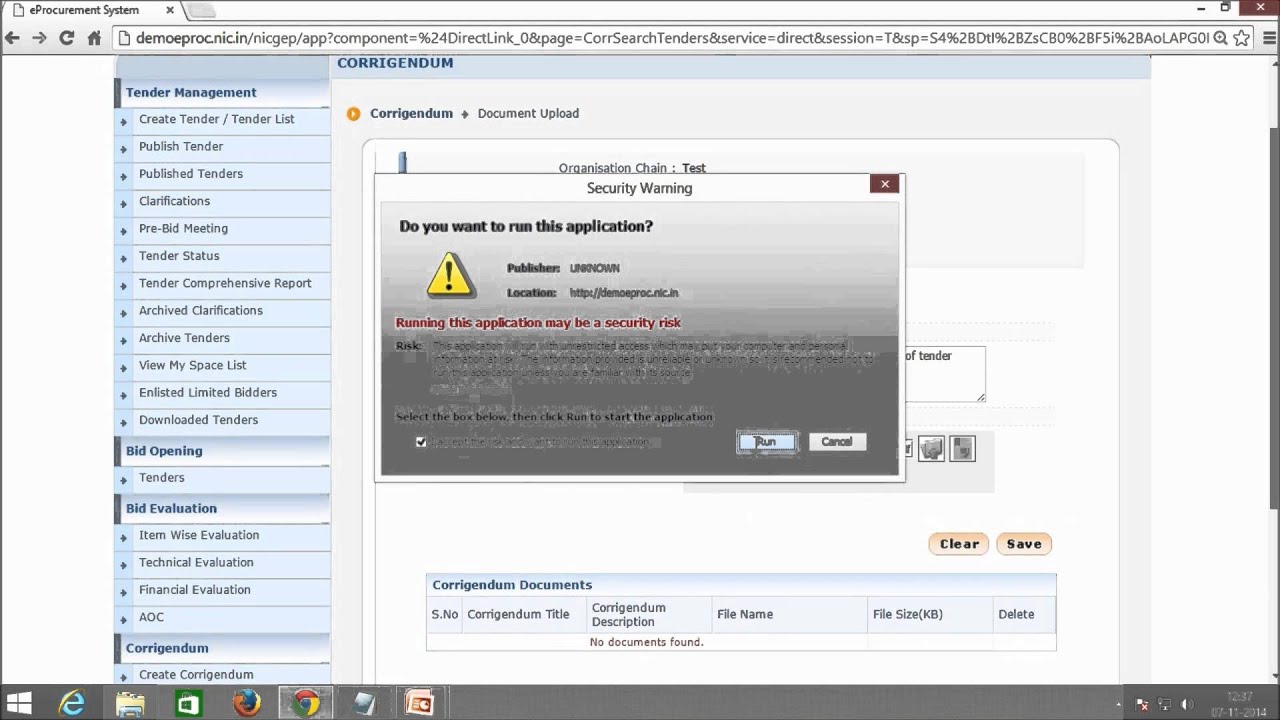
Task: Cancel the Security Warning dialog
Action: (x=837, y=442)
